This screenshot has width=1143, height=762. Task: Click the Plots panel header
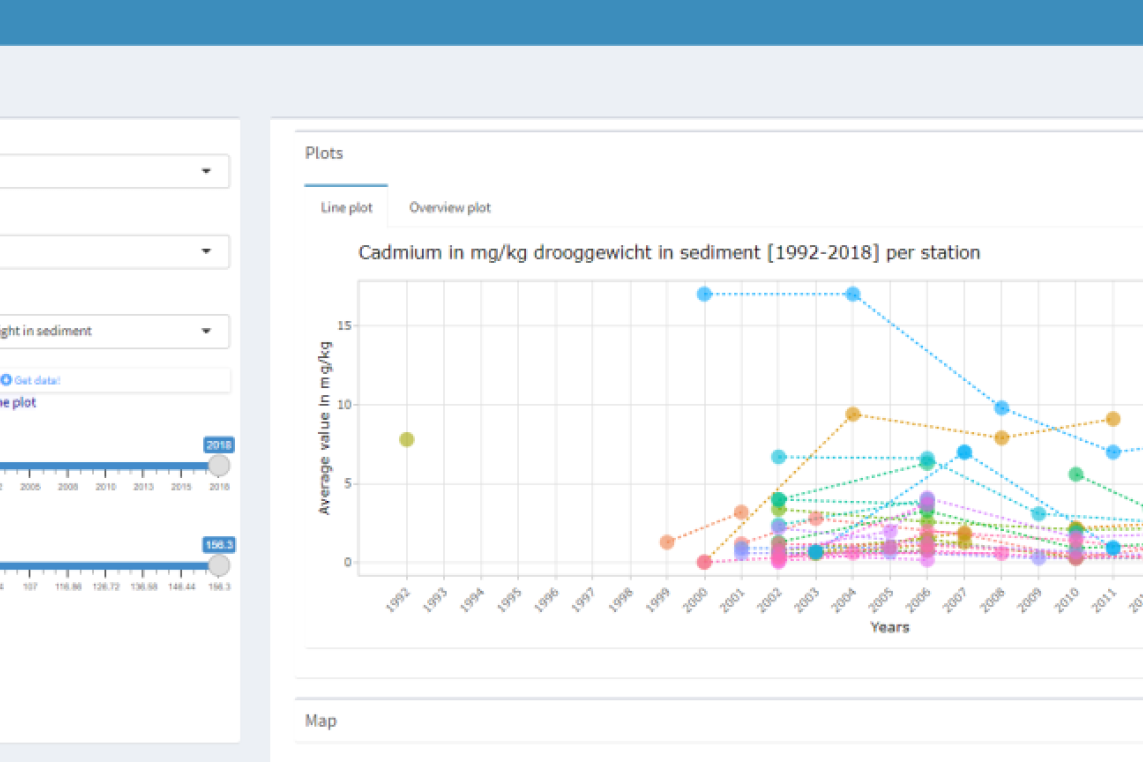[324, 153]
